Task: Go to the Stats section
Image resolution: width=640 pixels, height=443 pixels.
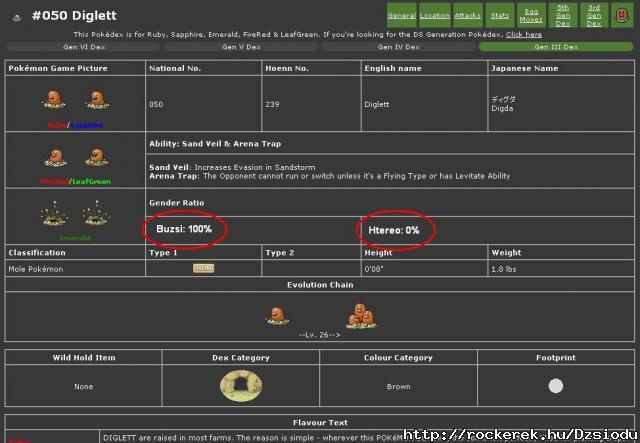Action: point(500,15)
